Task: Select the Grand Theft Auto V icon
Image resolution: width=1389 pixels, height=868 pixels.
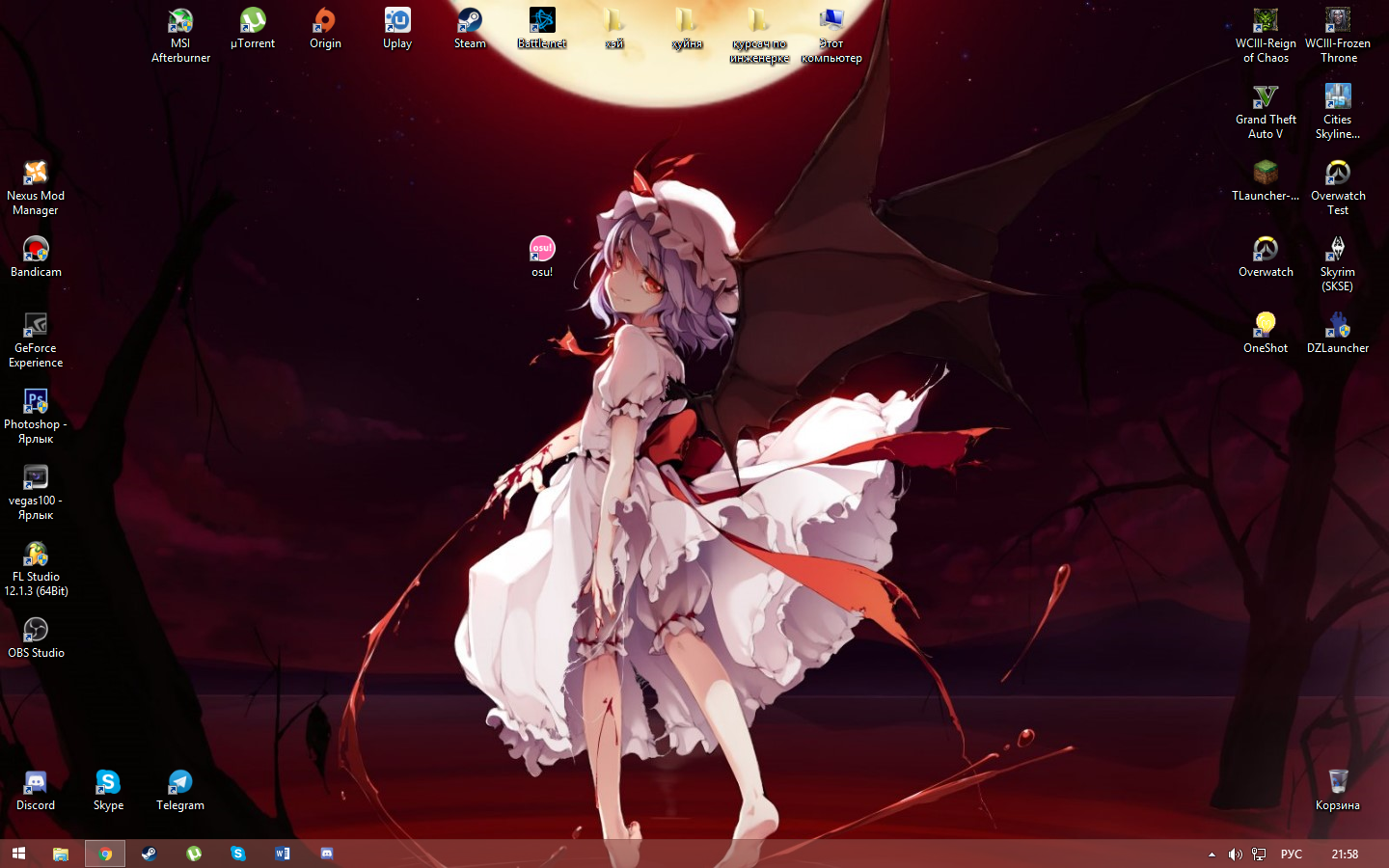Action: tap(1266, 111)
